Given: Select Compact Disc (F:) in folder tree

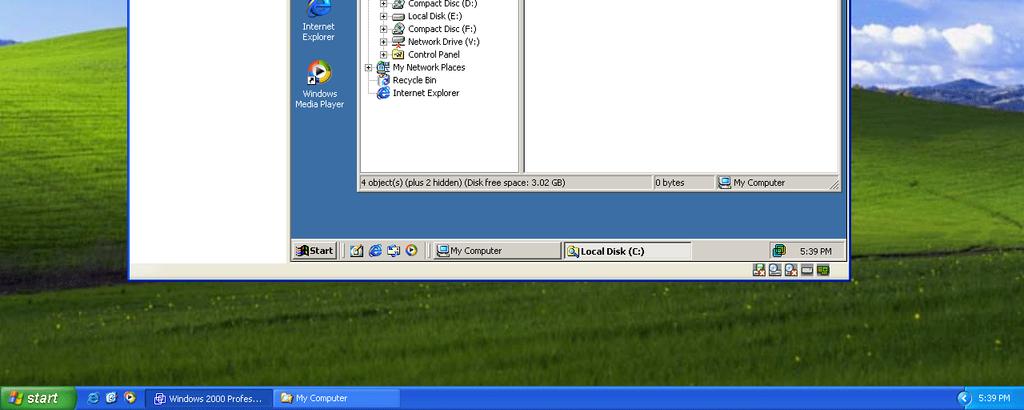Looking at the screenshot, I should point(442,29).
